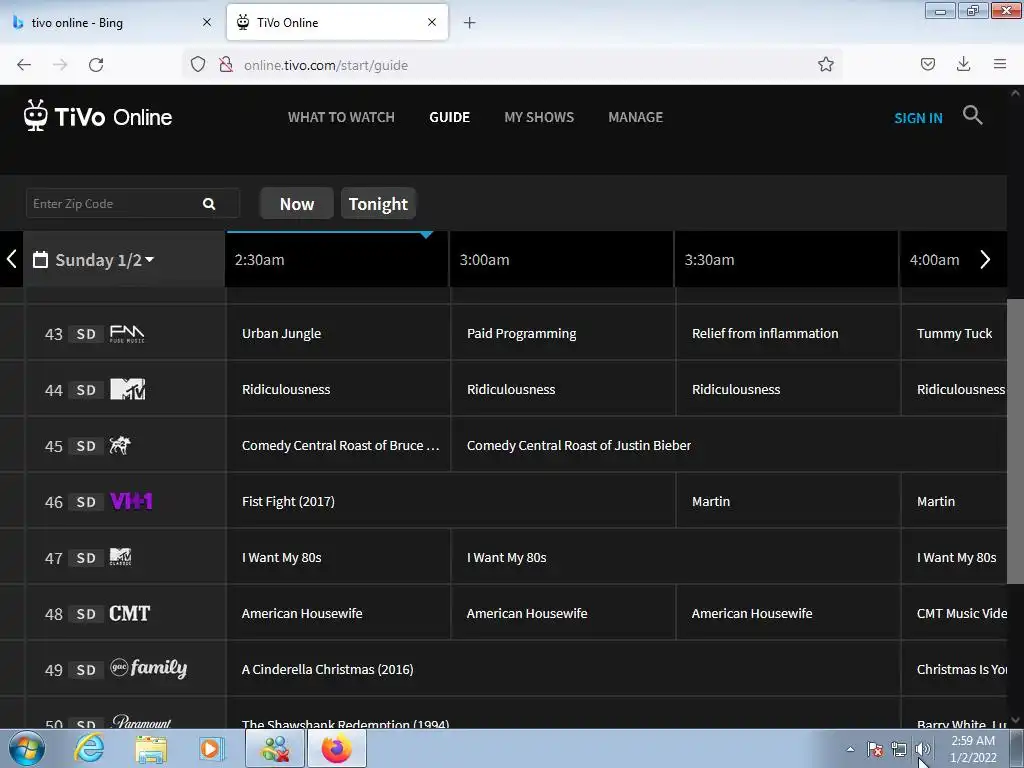Select the channel 45 logo
Viewport: 1024px width, 768px height.
pos(120,445)
